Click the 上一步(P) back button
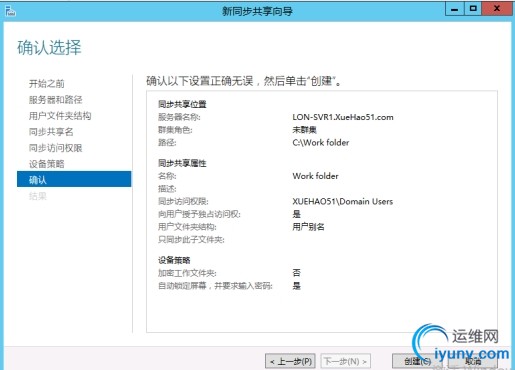515x370 pixels. point(291,361)
